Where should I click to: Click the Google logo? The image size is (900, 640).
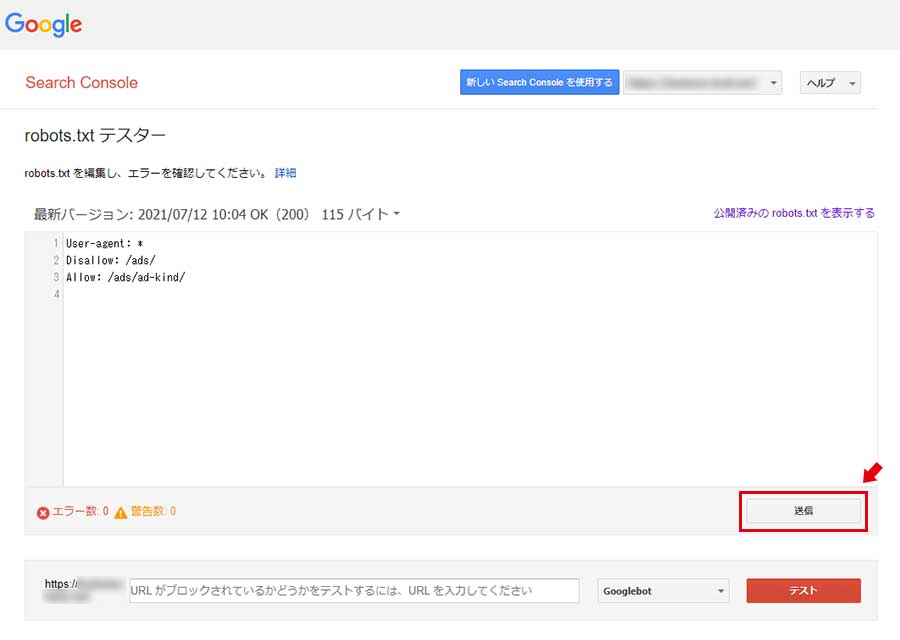44,25
